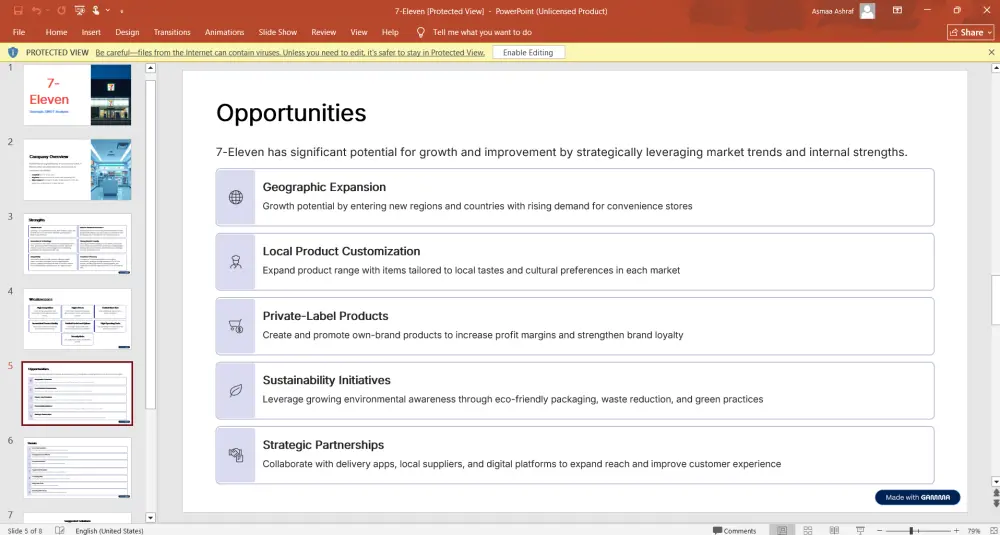
Task: Click the Geographic Expansion heading
Action: tap(324, 187)
